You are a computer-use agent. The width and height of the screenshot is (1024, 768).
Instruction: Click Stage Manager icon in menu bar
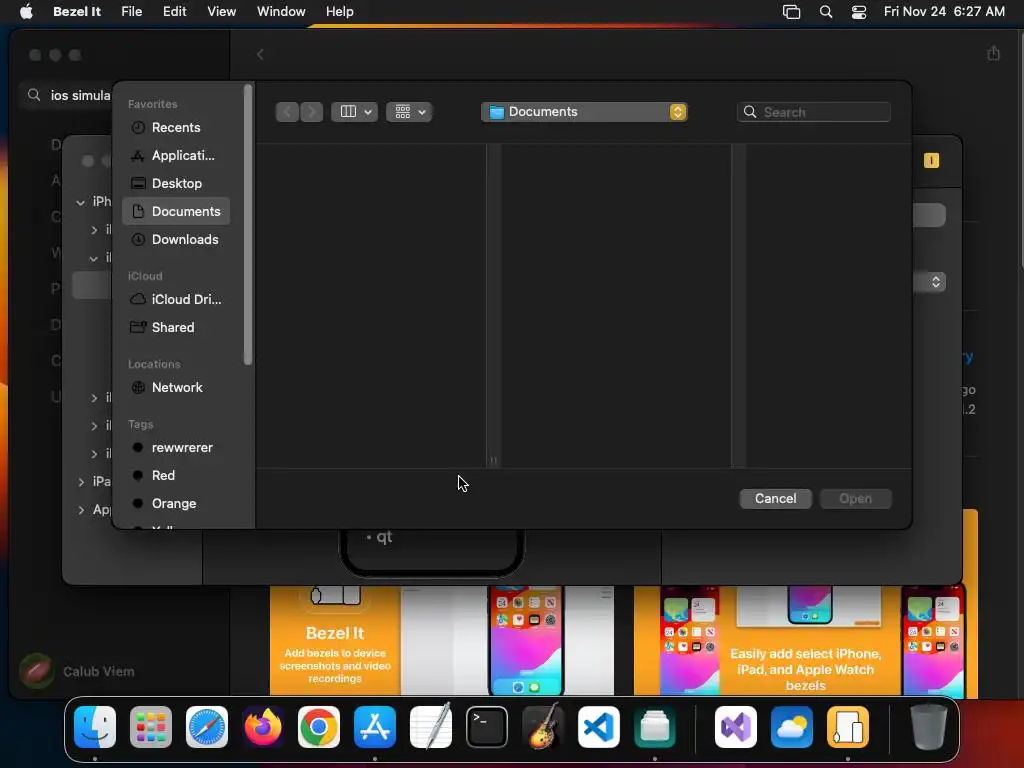792,12
